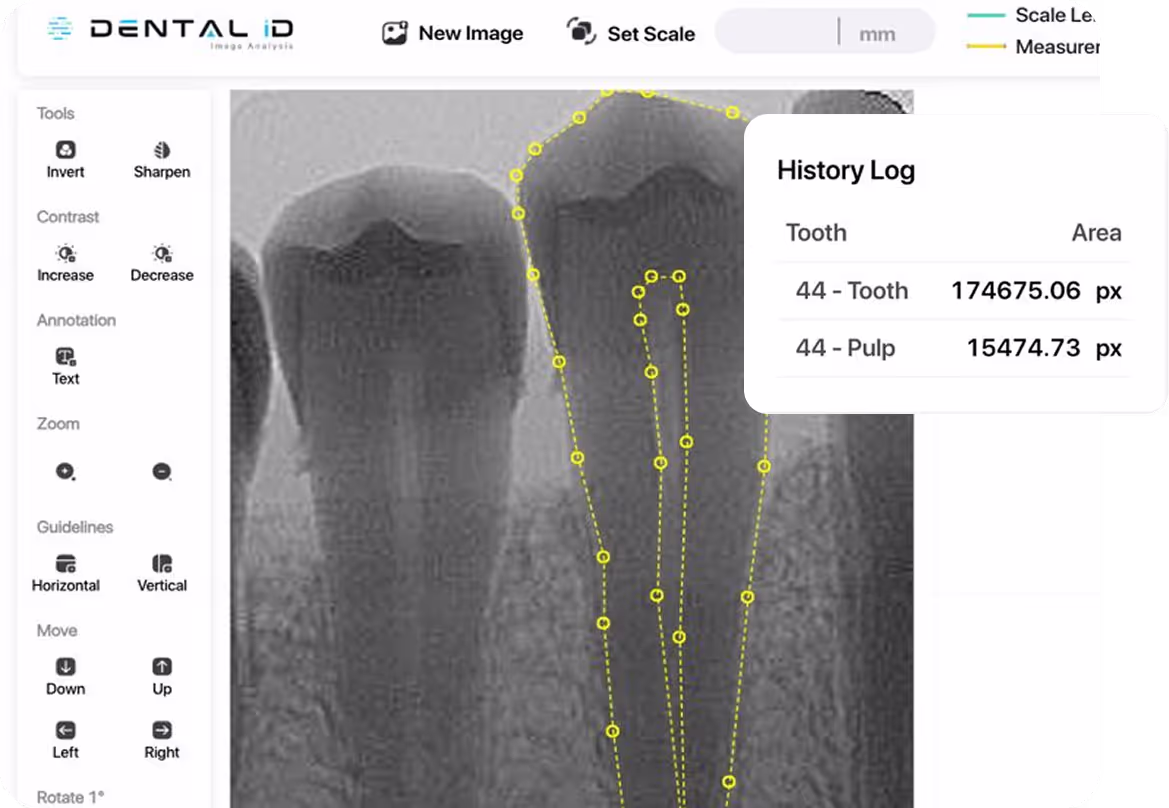Click the Rotate 1° section label
This screenshot has height=808, width=1169.
click(x=70, y=798)
